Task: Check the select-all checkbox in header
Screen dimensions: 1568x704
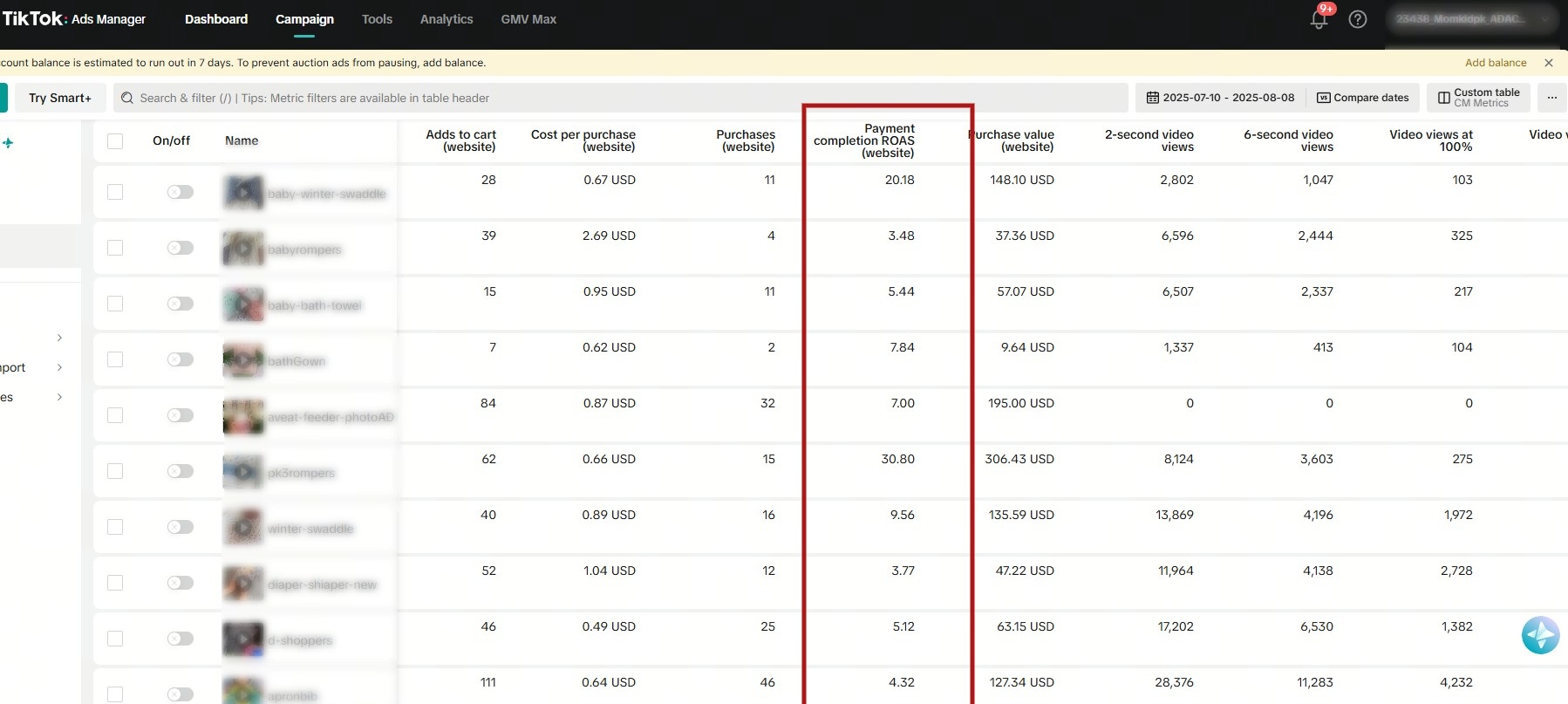Action: point(115,141)
